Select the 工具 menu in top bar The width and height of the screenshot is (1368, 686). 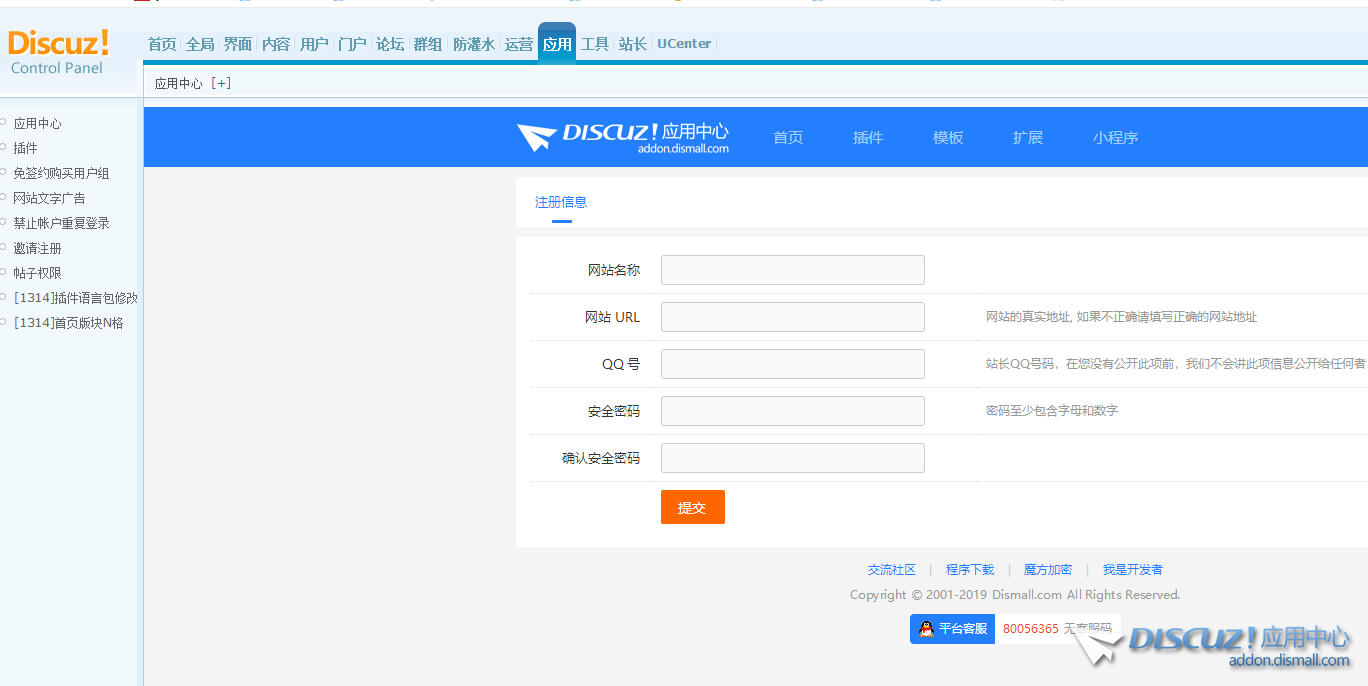click(x=595, y=44)
